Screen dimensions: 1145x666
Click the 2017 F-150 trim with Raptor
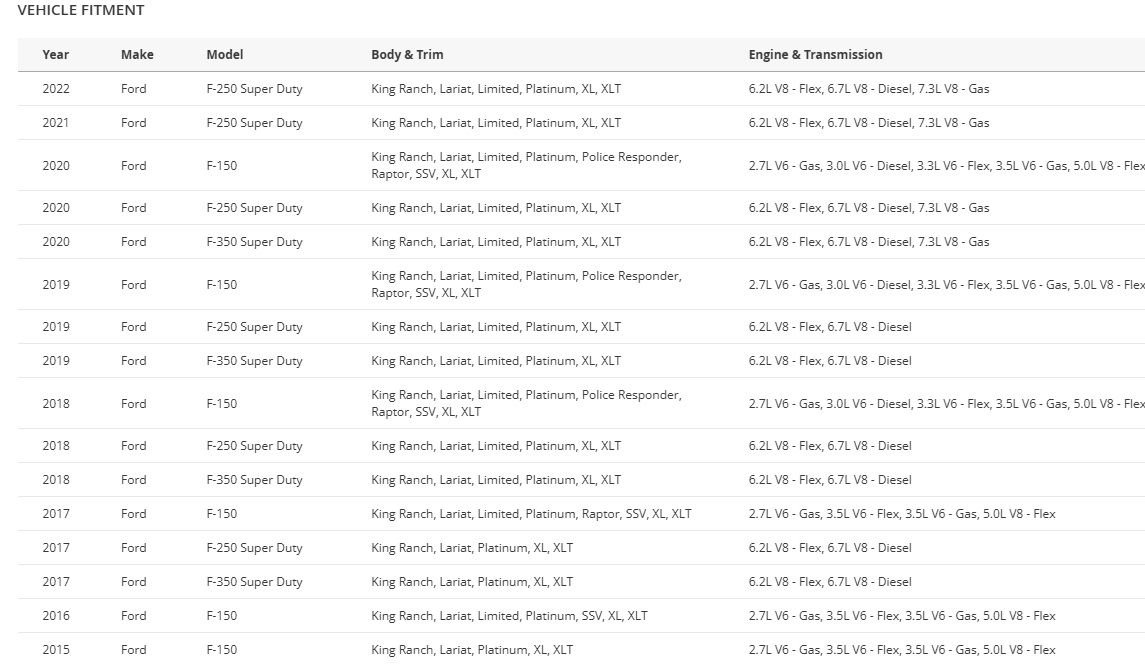point(532,514)
